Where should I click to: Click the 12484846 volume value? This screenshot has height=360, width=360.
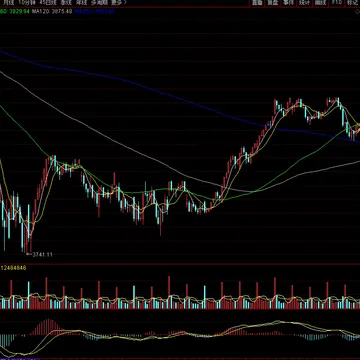pyautogui.click(x=14, y=268)
